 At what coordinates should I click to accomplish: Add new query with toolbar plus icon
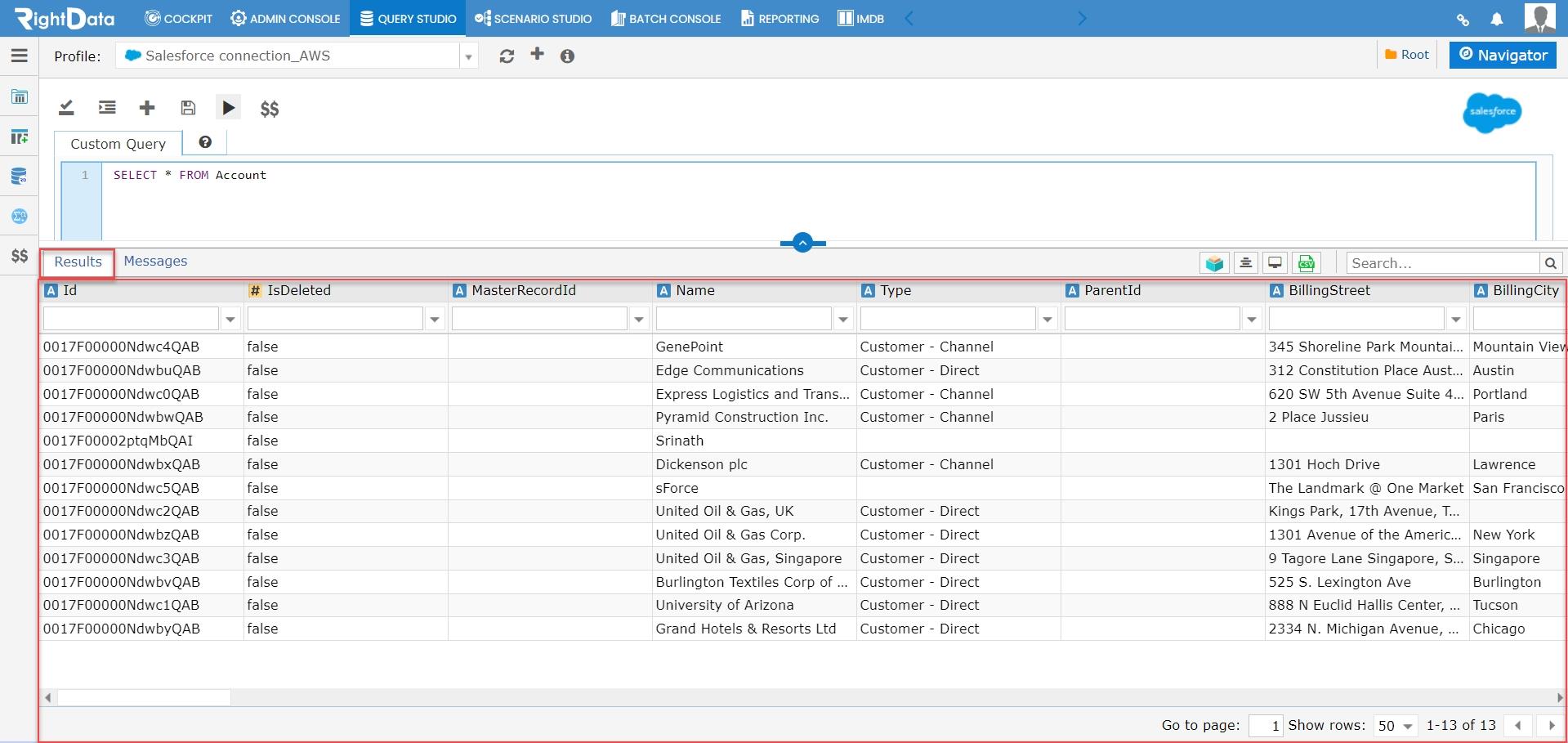pos(147,108)
